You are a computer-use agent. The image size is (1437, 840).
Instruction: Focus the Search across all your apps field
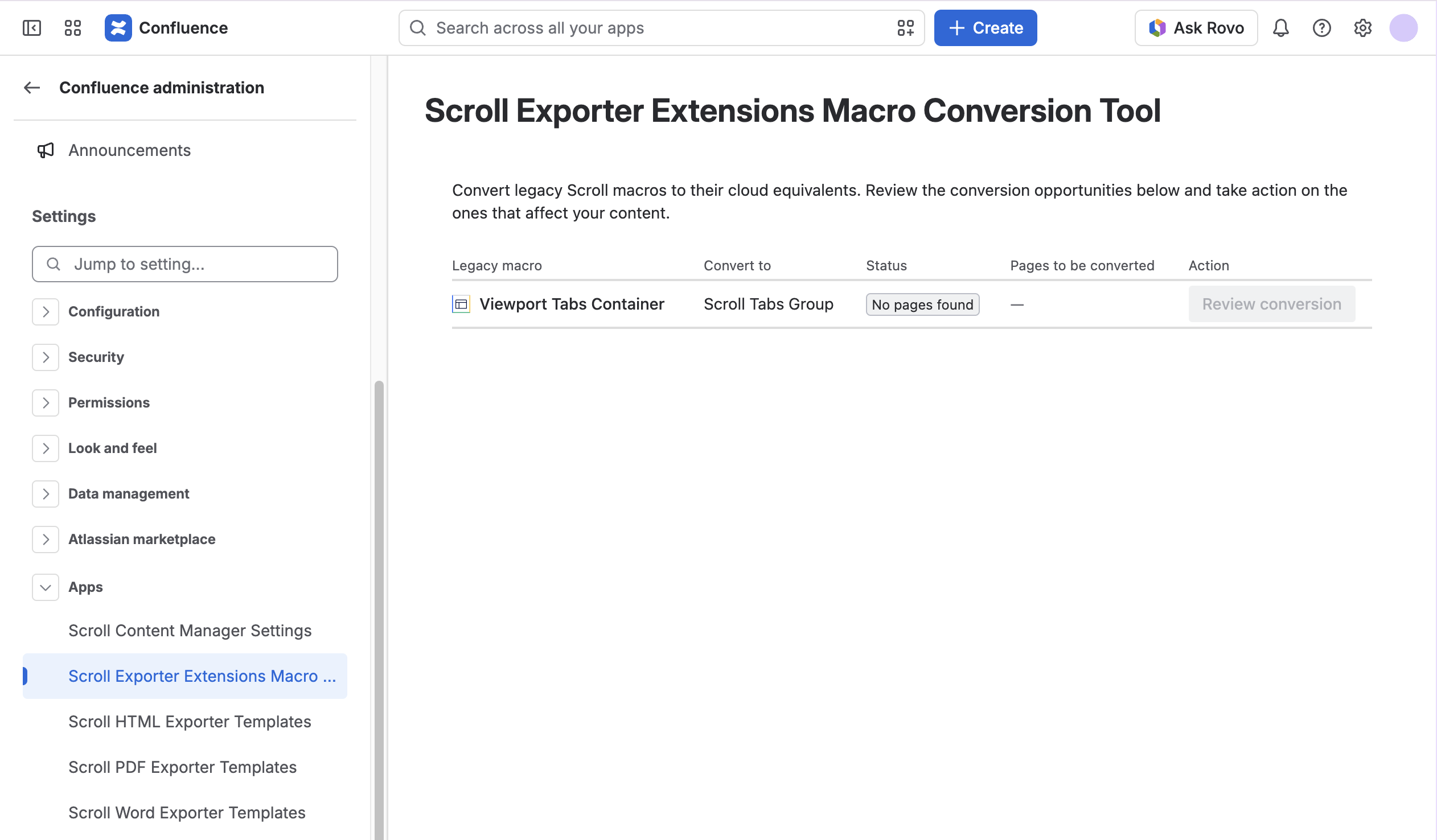tap(662, 28)
